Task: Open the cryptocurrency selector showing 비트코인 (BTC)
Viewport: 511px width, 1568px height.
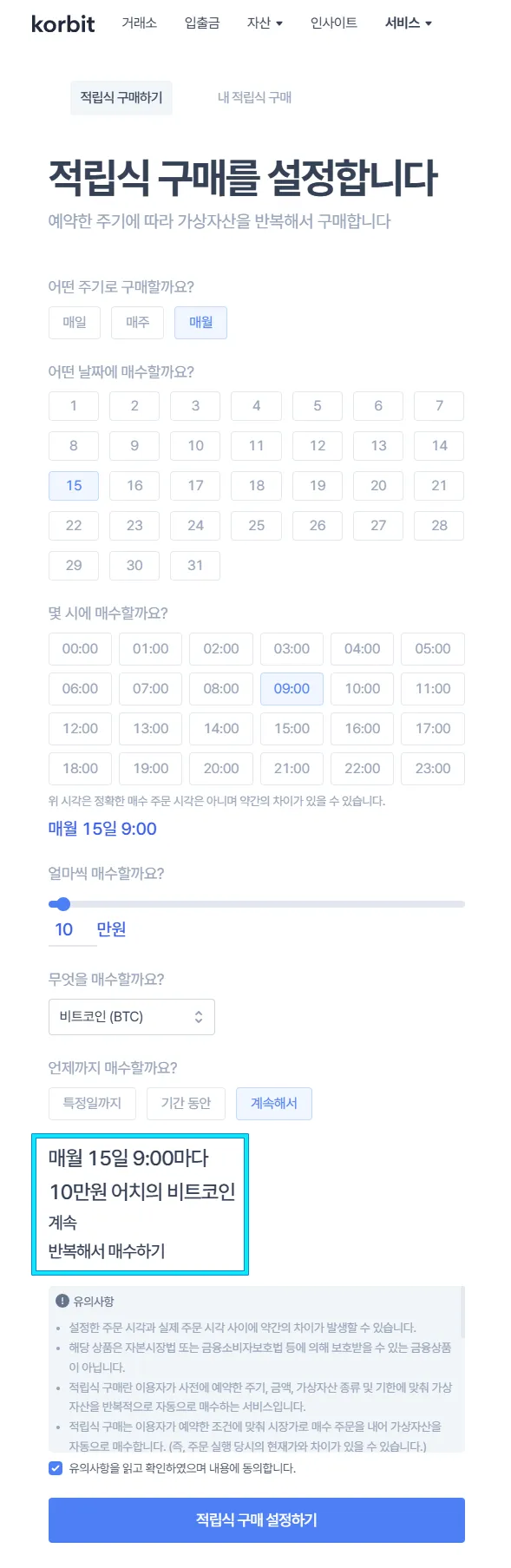Action: point(131,1016)
